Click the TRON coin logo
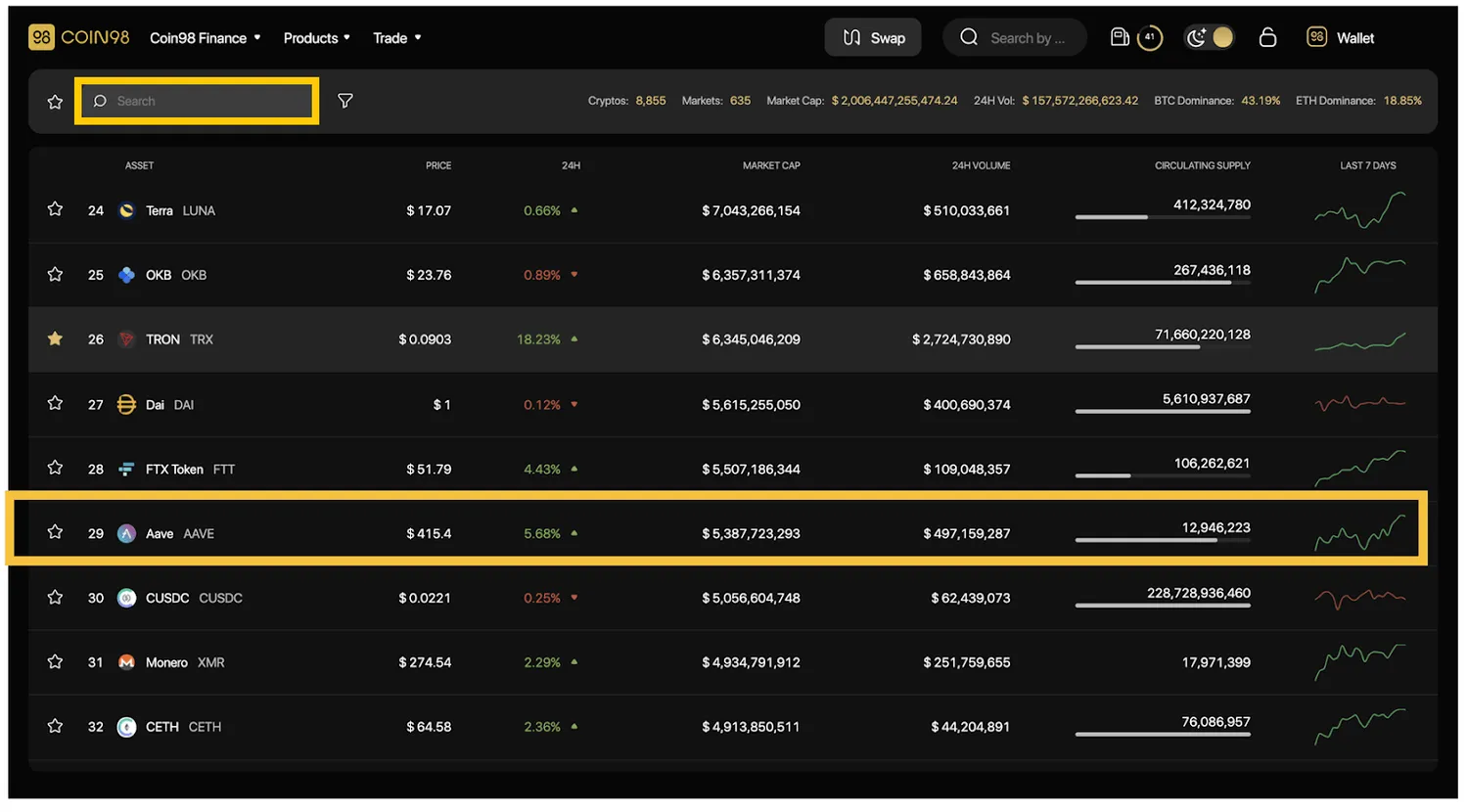1468x812 pixels. 126,339
